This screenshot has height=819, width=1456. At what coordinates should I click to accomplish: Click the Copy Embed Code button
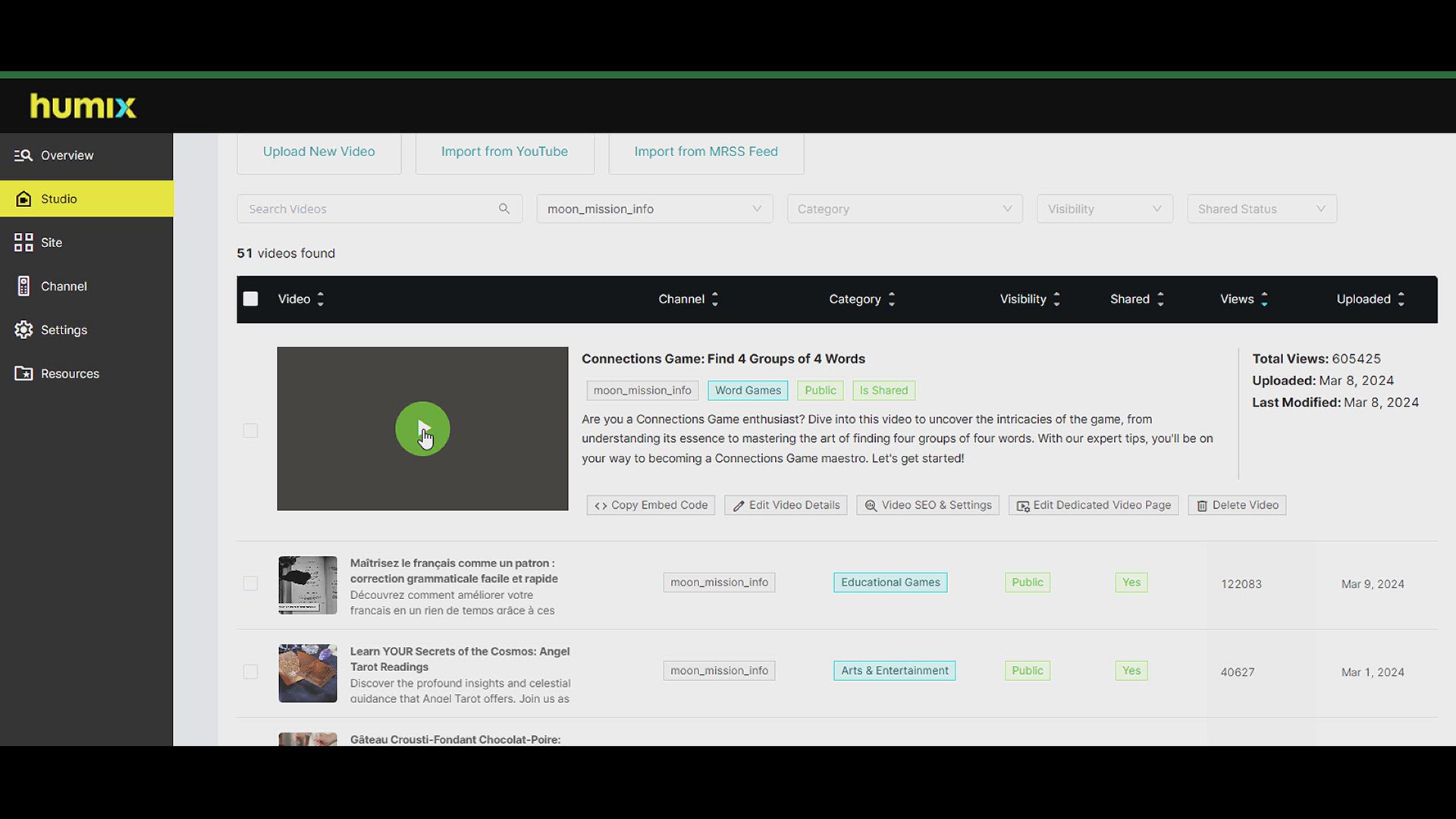point(651,505)
